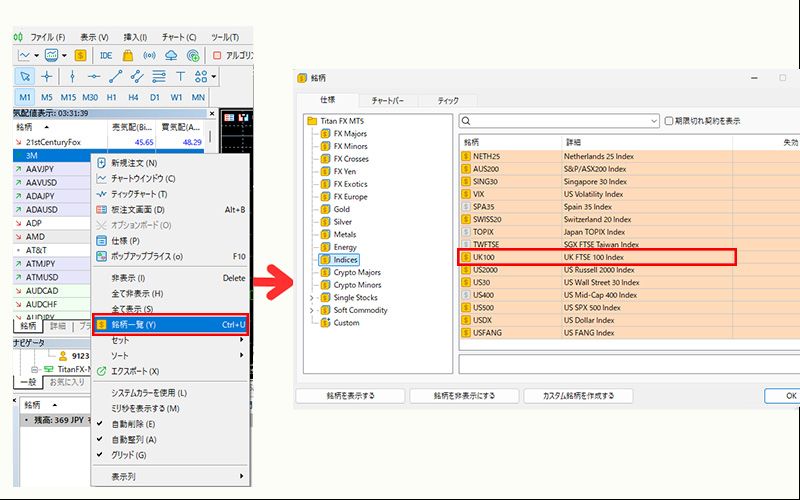Click the 銘柄を表示する button

pyautogui.click(x=350, y=396)
